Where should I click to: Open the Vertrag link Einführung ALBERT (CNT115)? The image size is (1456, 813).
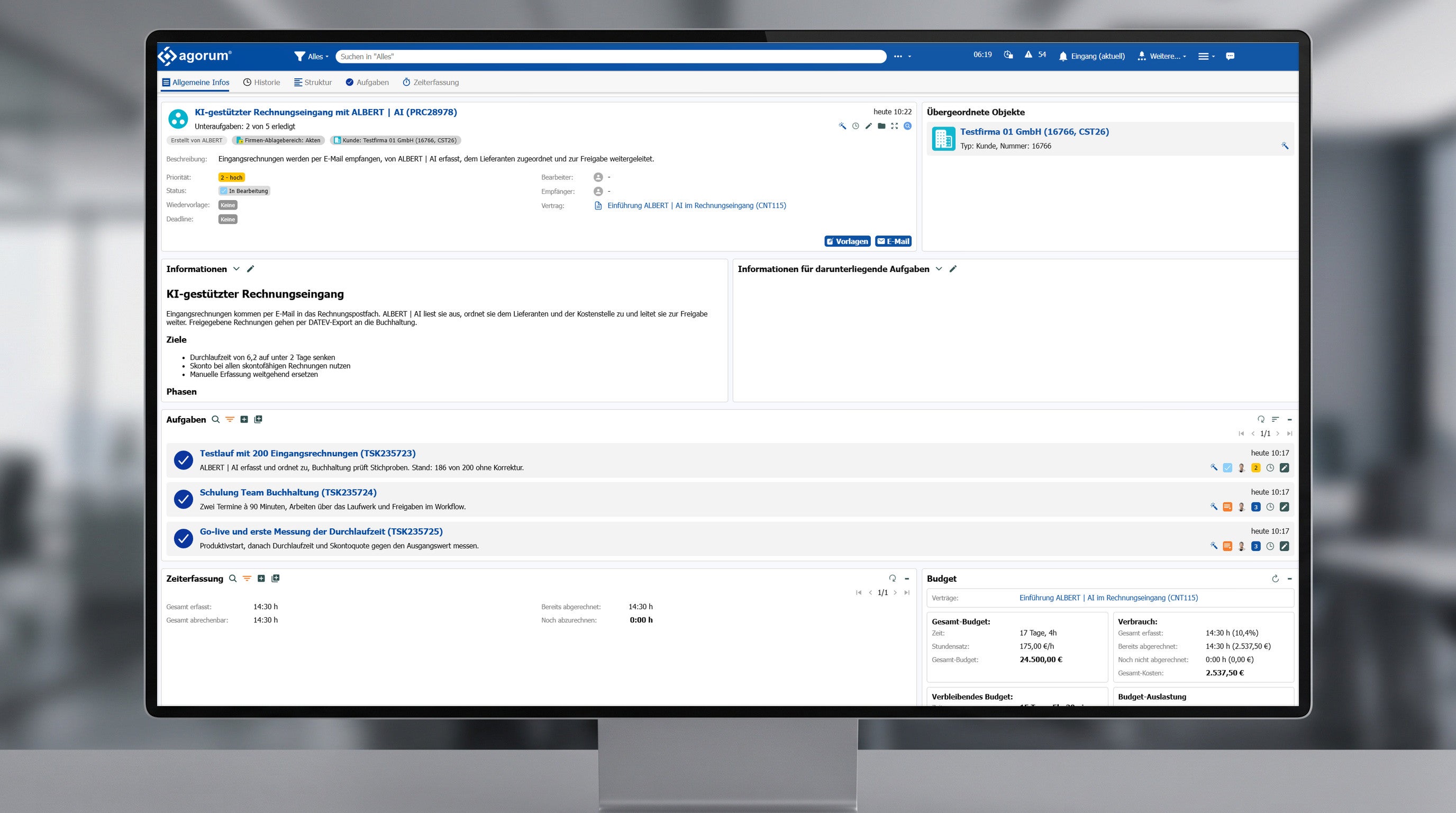tap(696, 206)
